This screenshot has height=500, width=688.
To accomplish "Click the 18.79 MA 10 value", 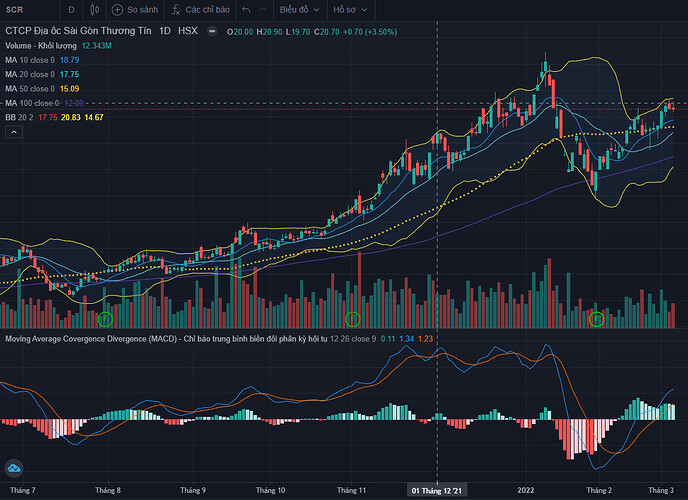I will tap(69, 60).
